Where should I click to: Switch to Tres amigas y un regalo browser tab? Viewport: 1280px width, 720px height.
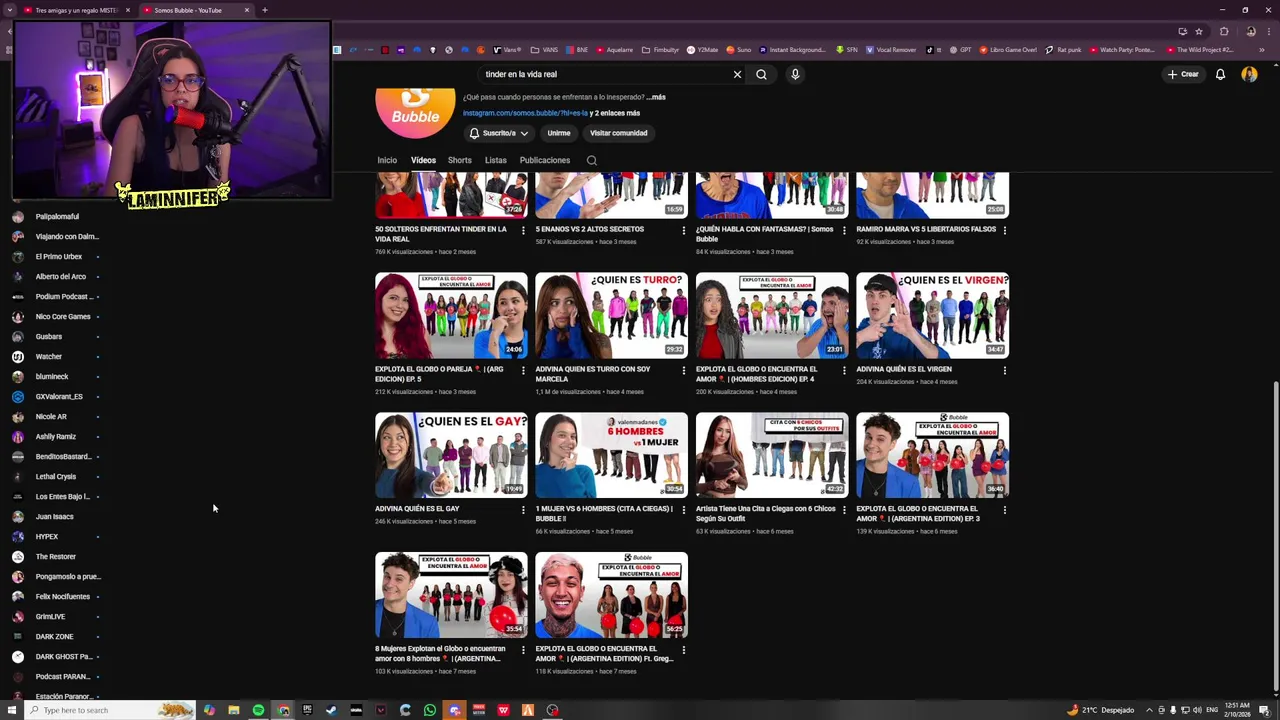pos(75,10)
